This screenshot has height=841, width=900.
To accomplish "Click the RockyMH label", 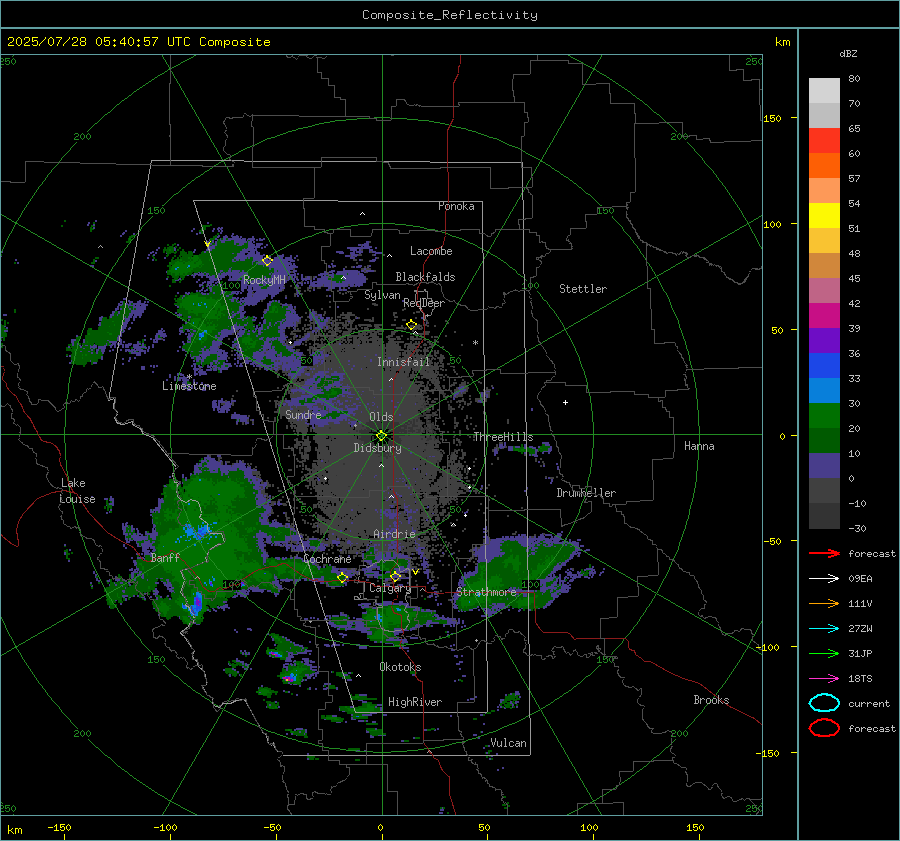I will pyautogui.click(x=264, y=280).
